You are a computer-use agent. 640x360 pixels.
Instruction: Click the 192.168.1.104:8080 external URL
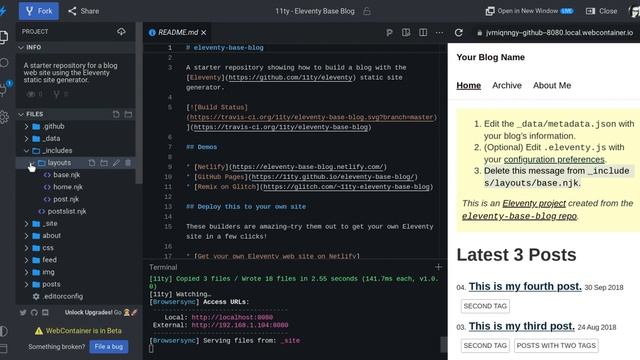pyautogui.click(x=240, y=325)
